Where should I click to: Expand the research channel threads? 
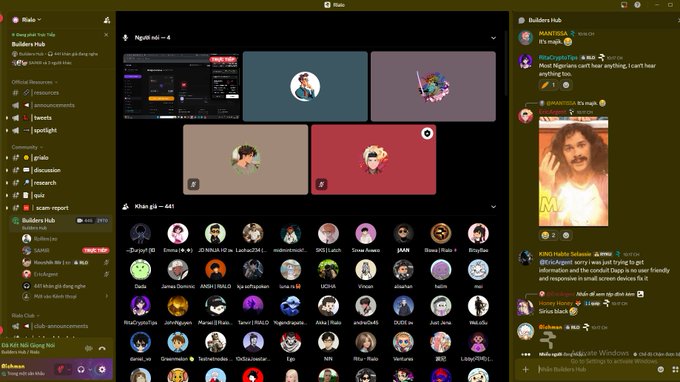coord(7,183)
